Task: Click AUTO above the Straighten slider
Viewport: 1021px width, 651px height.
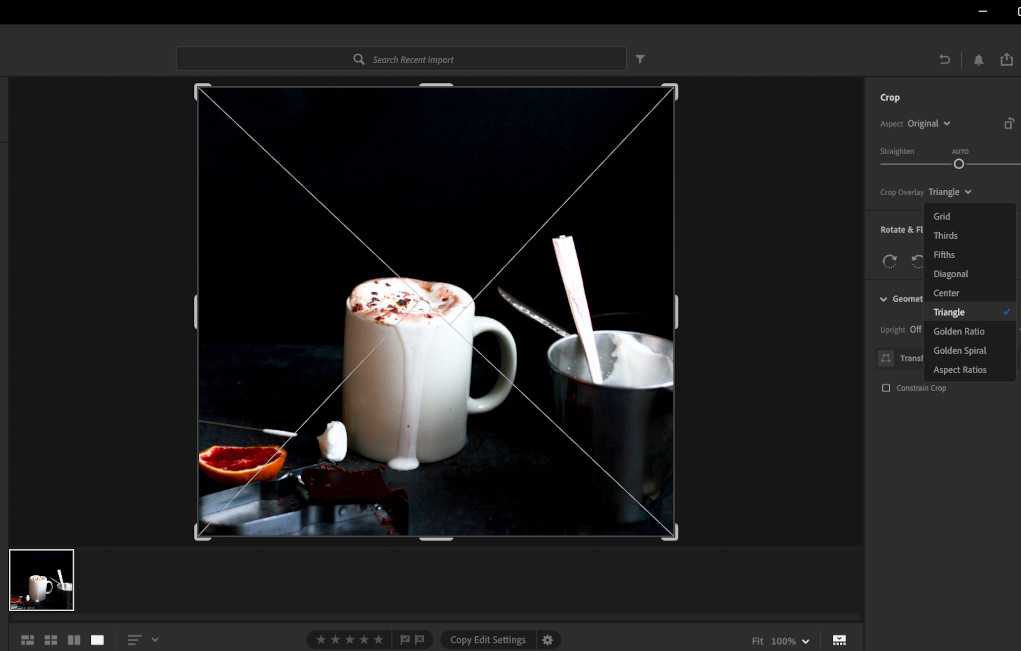Action: pyautogui.click(x=960, y=152)
